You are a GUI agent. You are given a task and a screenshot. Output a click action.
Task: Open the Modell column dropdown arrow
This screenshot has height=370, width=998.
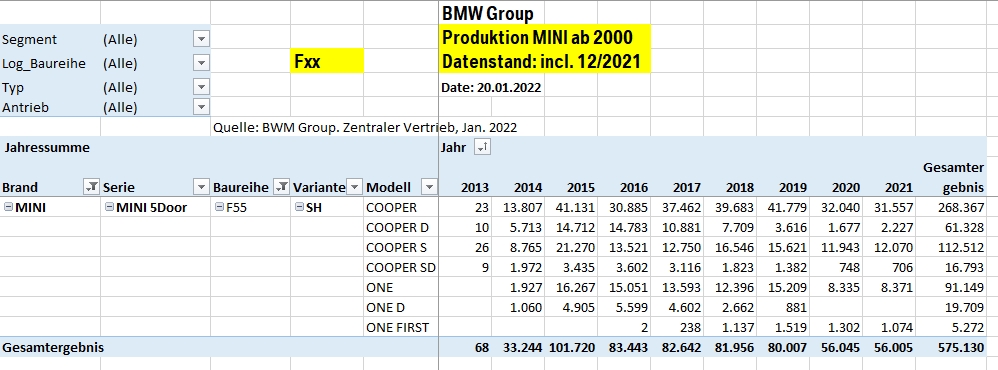(x=430, y=187)
